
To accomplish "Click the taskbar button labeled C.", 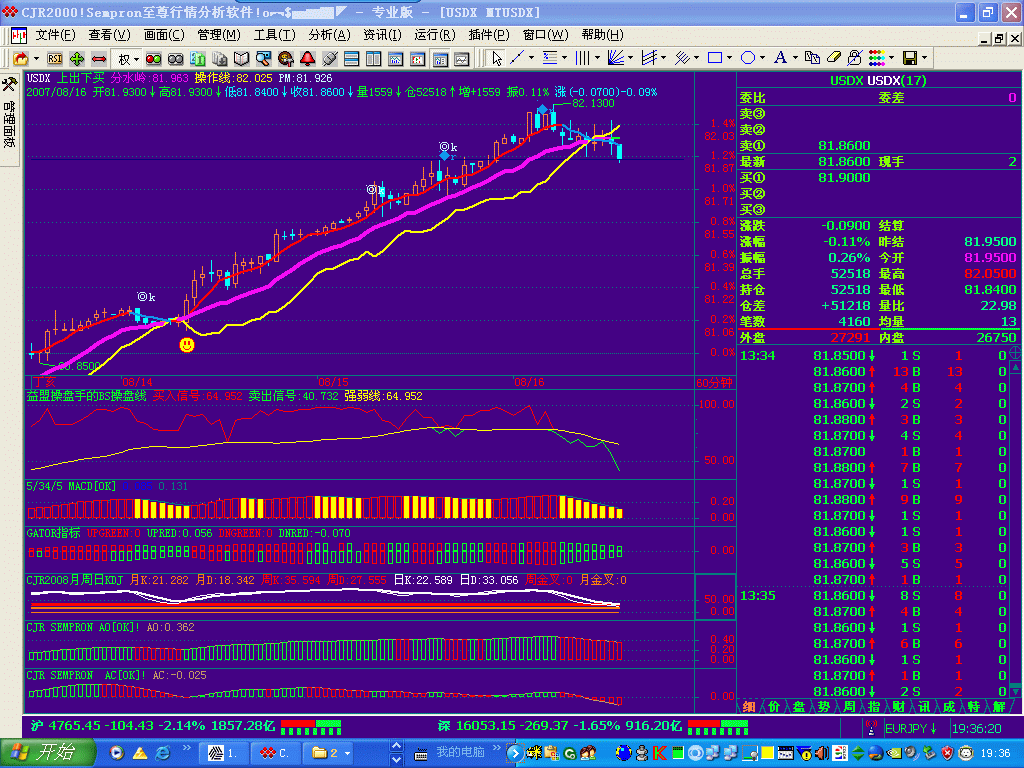I will point(274,753).
